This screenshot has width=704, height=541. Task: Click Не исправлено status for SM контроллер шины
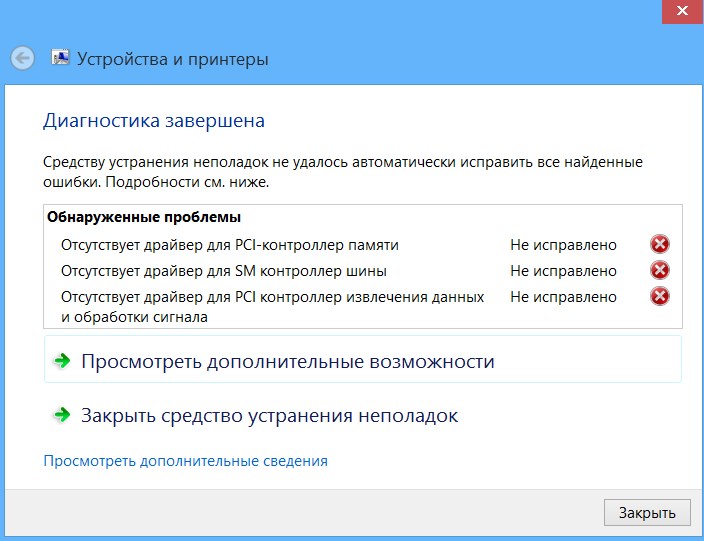coord(563,271)
